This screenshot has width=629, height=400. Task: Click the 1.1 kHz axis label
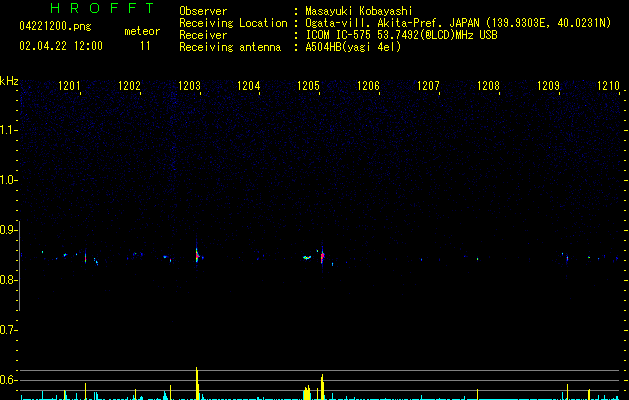8,130
